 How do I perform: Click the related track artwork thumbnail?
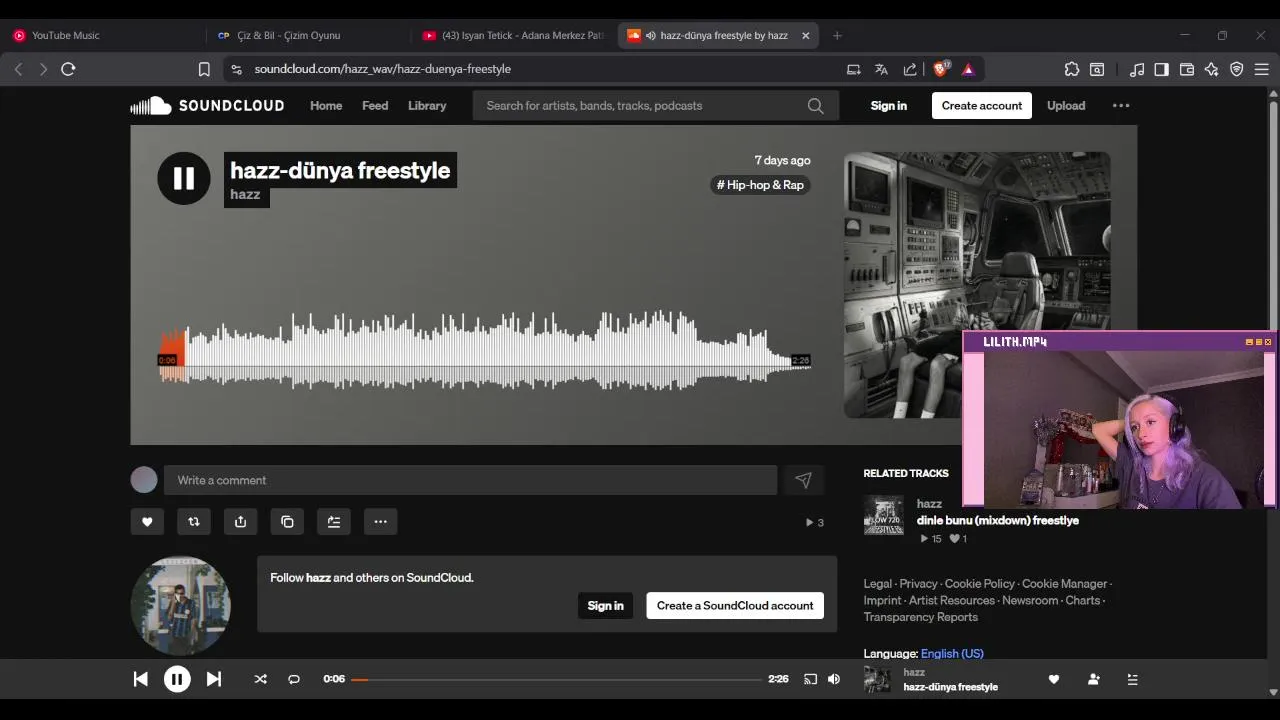pyautogui.click(x=884, y=515)
